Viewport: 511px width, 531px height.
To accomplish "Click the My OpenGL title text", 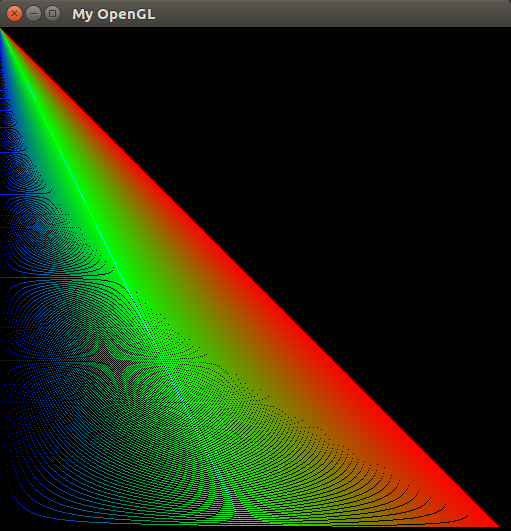I will tap(114, 15).
